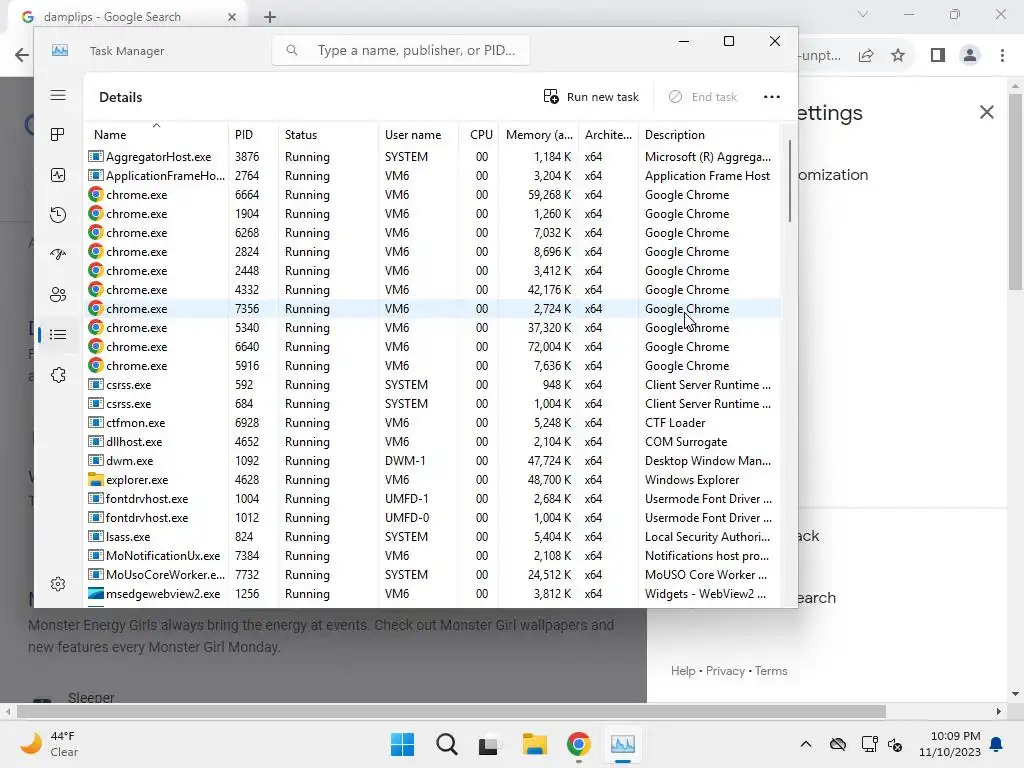Sort by Description column header
1024x768 pixels.
(709, 135)
